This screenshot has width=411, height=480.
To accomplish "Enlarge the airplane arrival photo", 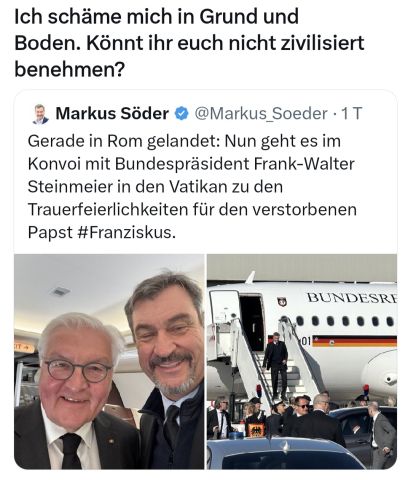I will pyautogui.click(x=302, y=362).
